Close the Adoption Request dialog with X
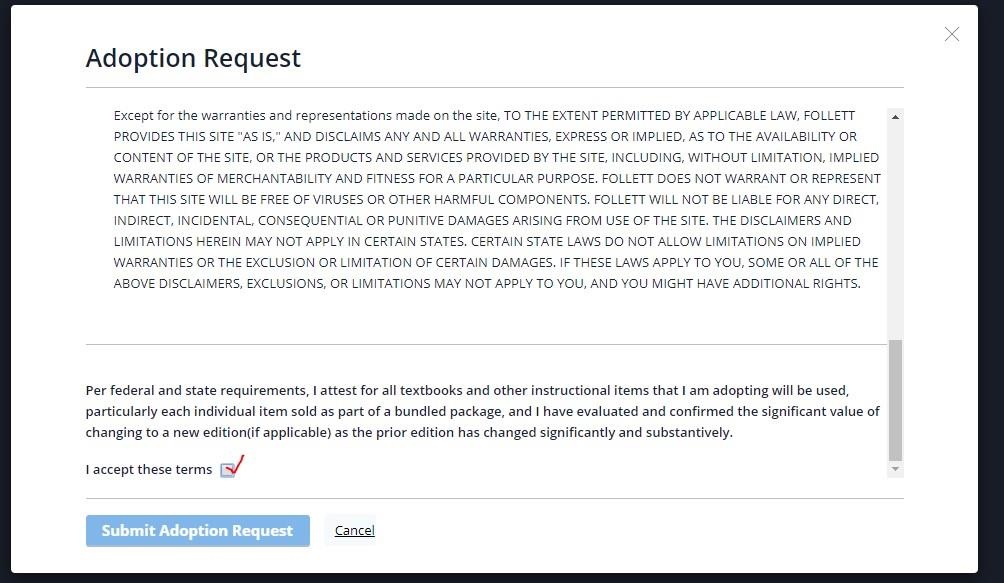 [x=951, y=34]
